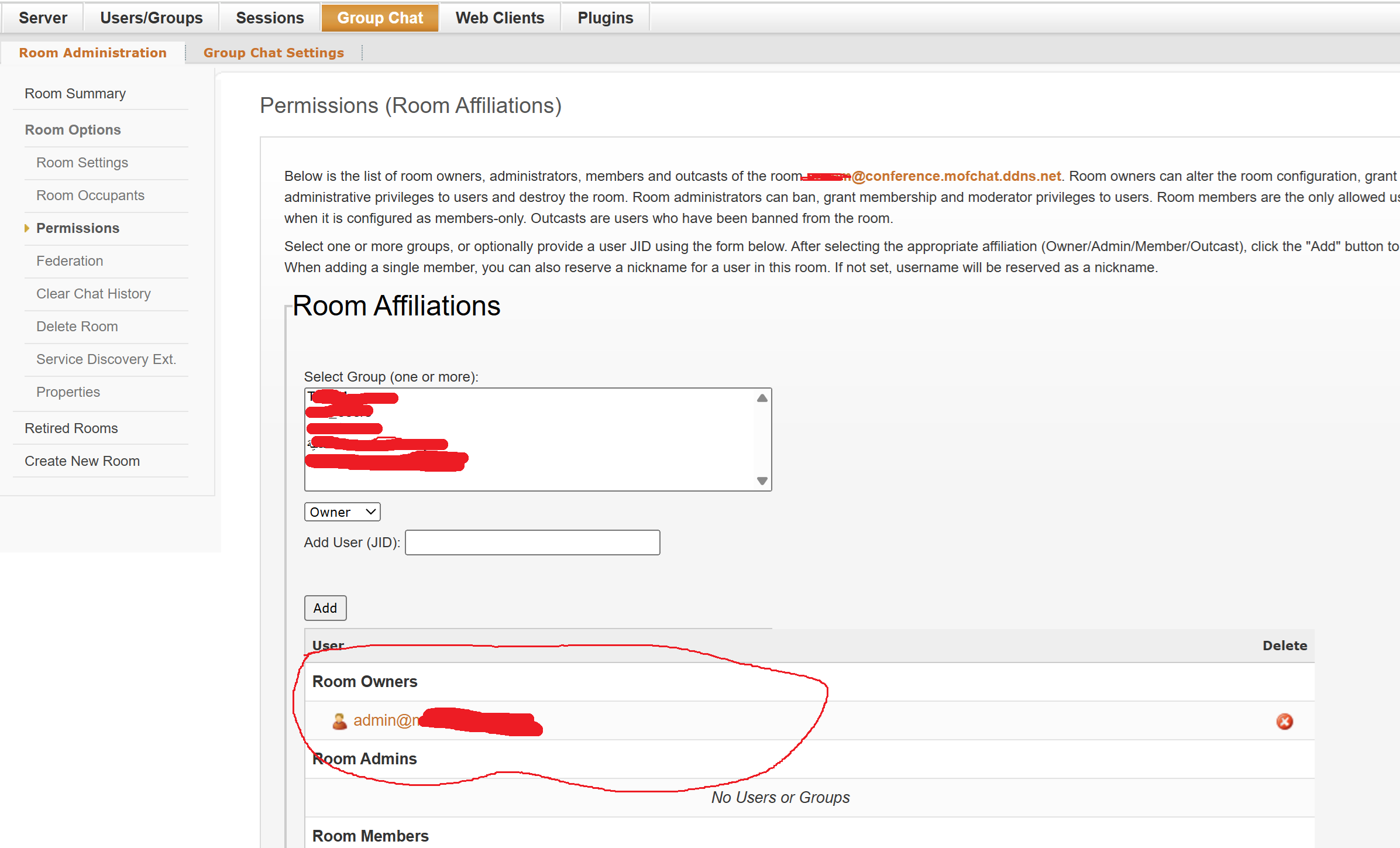Open the Plugins tab
1400x848 pixels.
(606, 18)
